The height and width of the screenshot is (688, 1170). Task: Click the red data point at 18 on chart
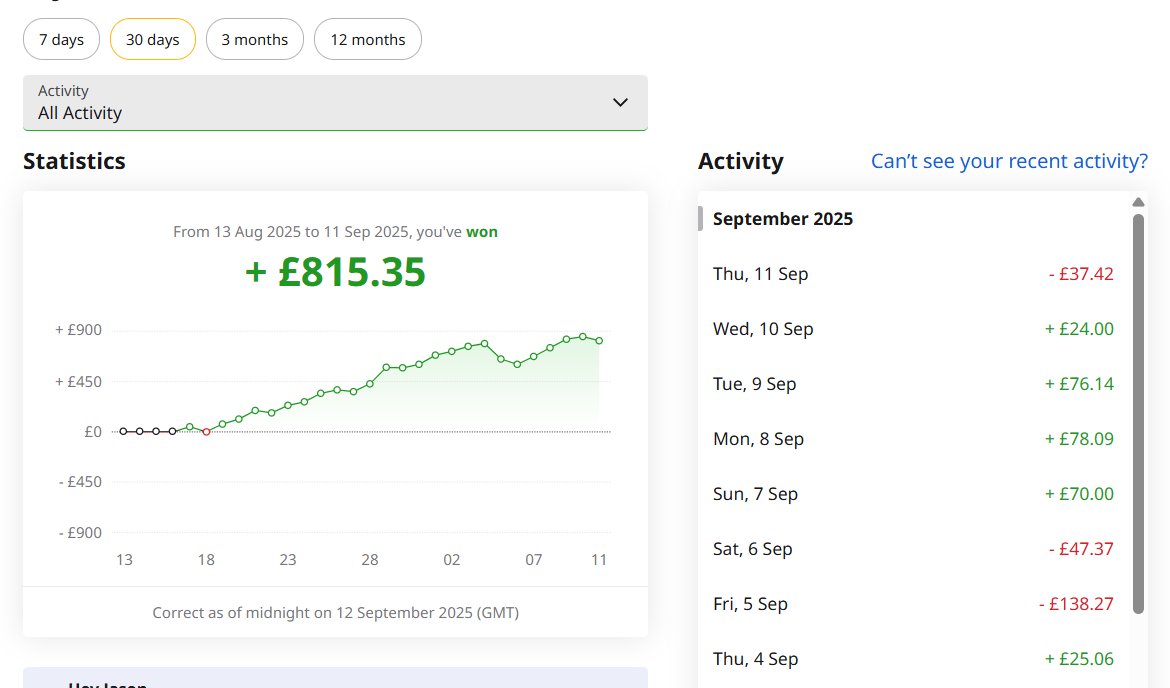[206, 432]
